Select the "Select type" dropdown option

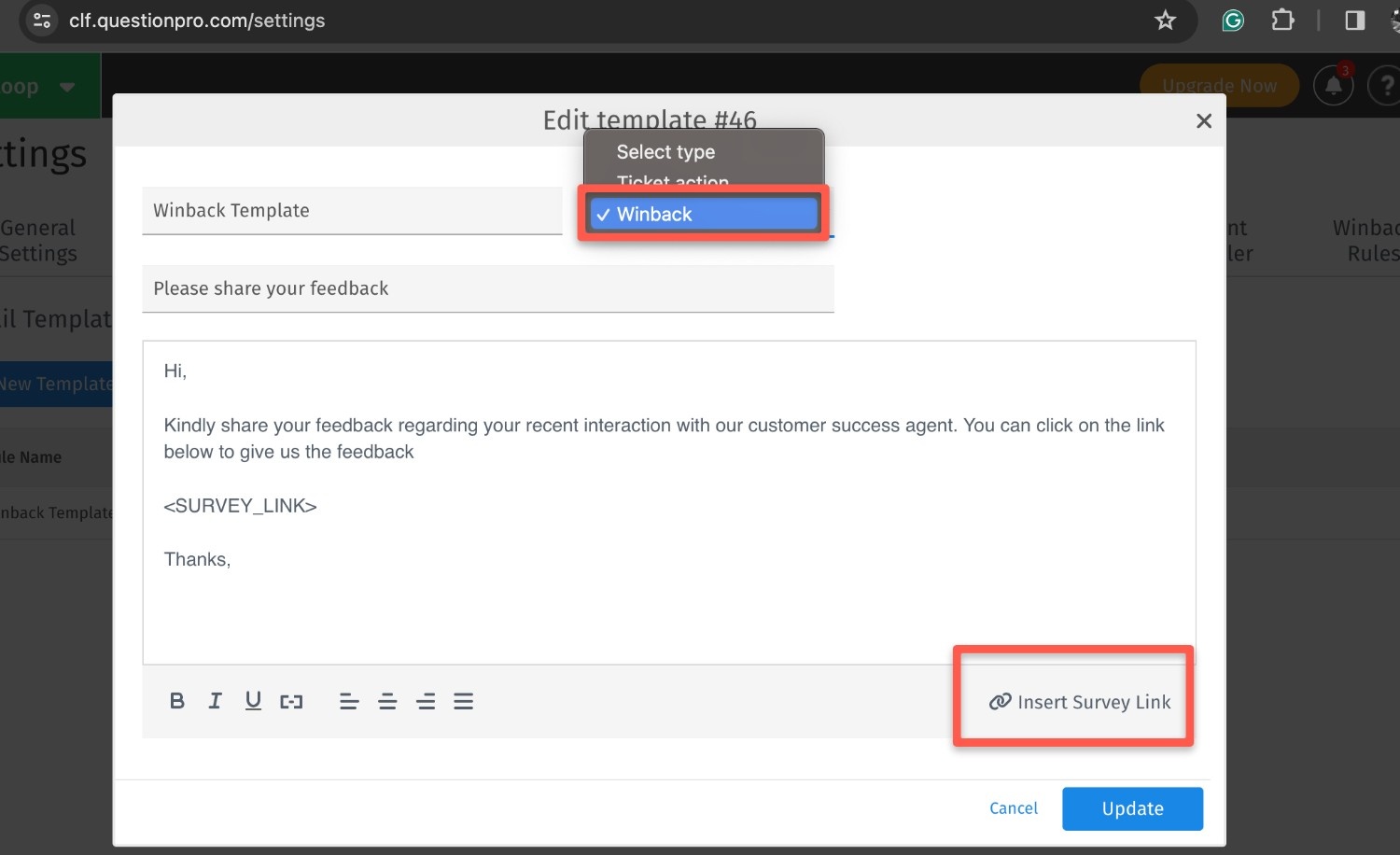coord(665,152)
